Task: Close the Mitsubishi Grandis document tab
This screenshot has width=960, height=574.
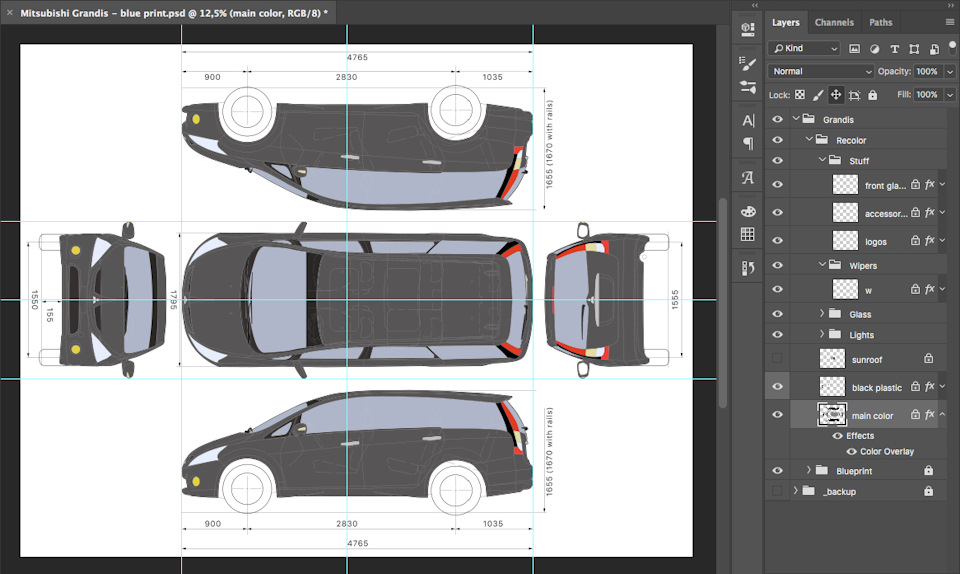Action: (x=10, y=12)
